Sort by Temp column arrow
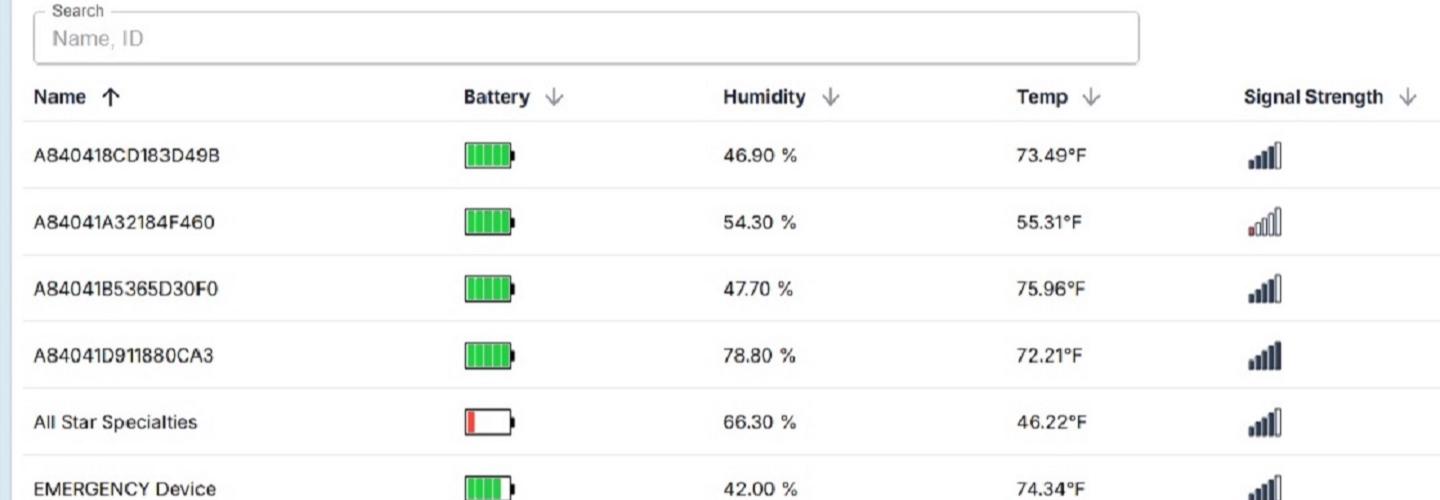 click(x=1091, y=97)
